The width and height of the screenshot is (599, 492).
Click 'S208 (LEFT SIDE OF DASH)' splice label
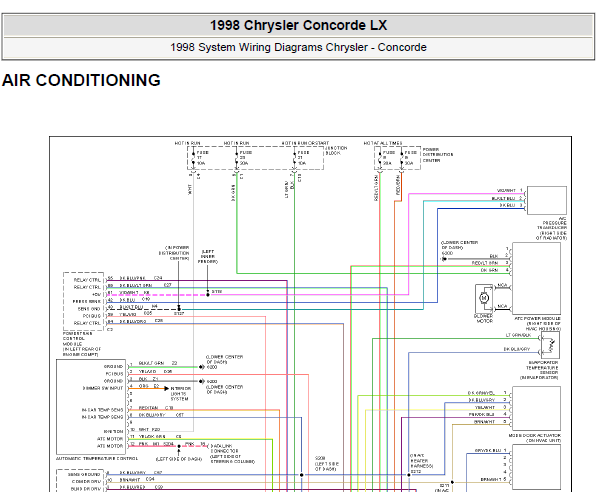pyautogui.click(x=327, y=463)
